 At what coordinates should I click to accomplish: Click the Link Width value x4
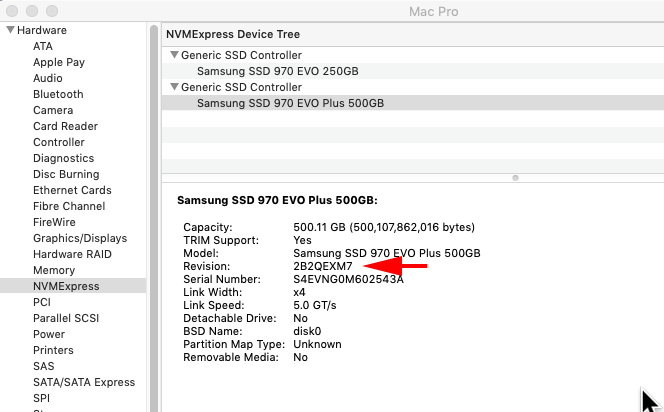(299, 293)
